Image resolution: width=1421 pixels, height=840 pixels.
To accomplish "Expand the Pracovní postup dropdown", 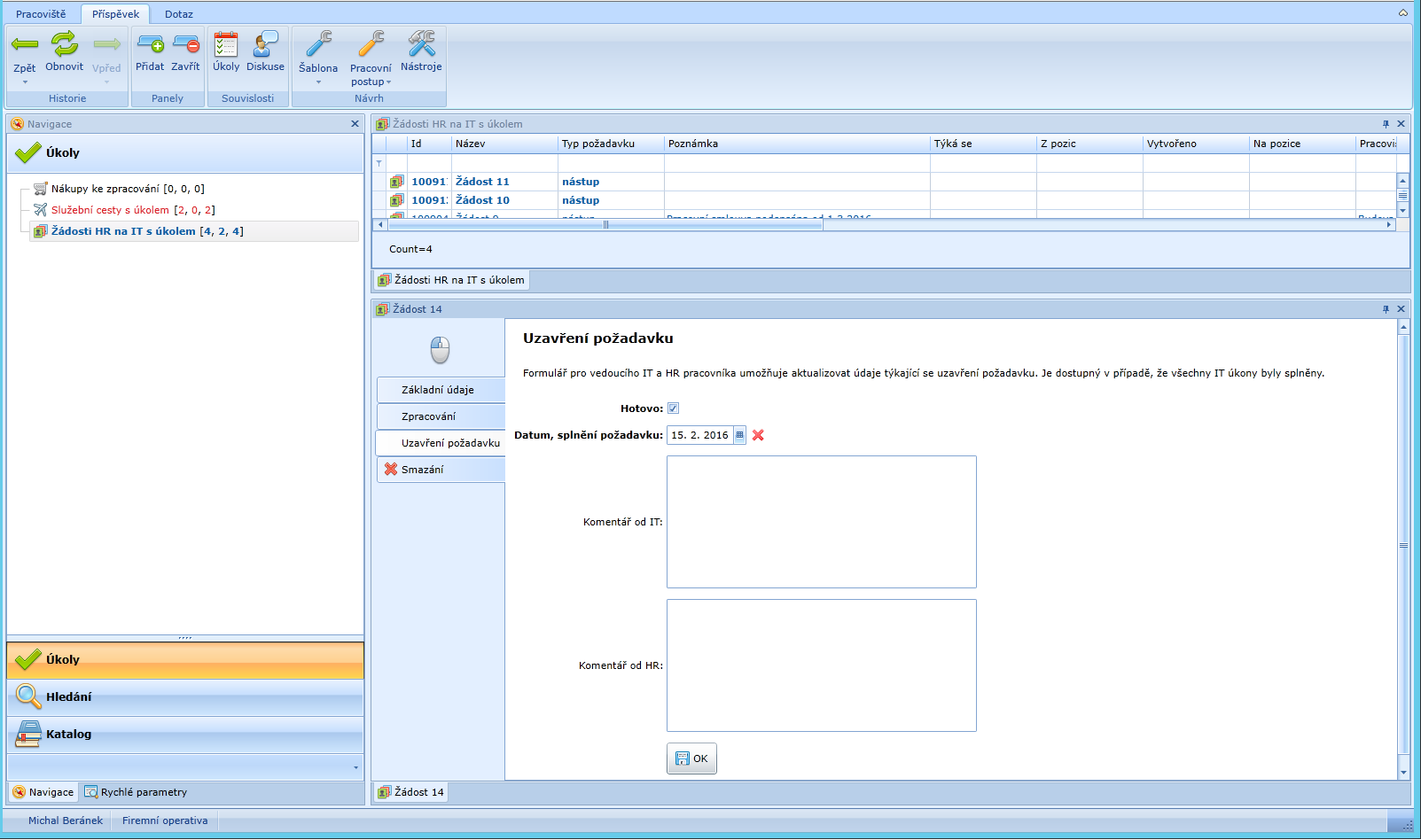I will 388,82.
